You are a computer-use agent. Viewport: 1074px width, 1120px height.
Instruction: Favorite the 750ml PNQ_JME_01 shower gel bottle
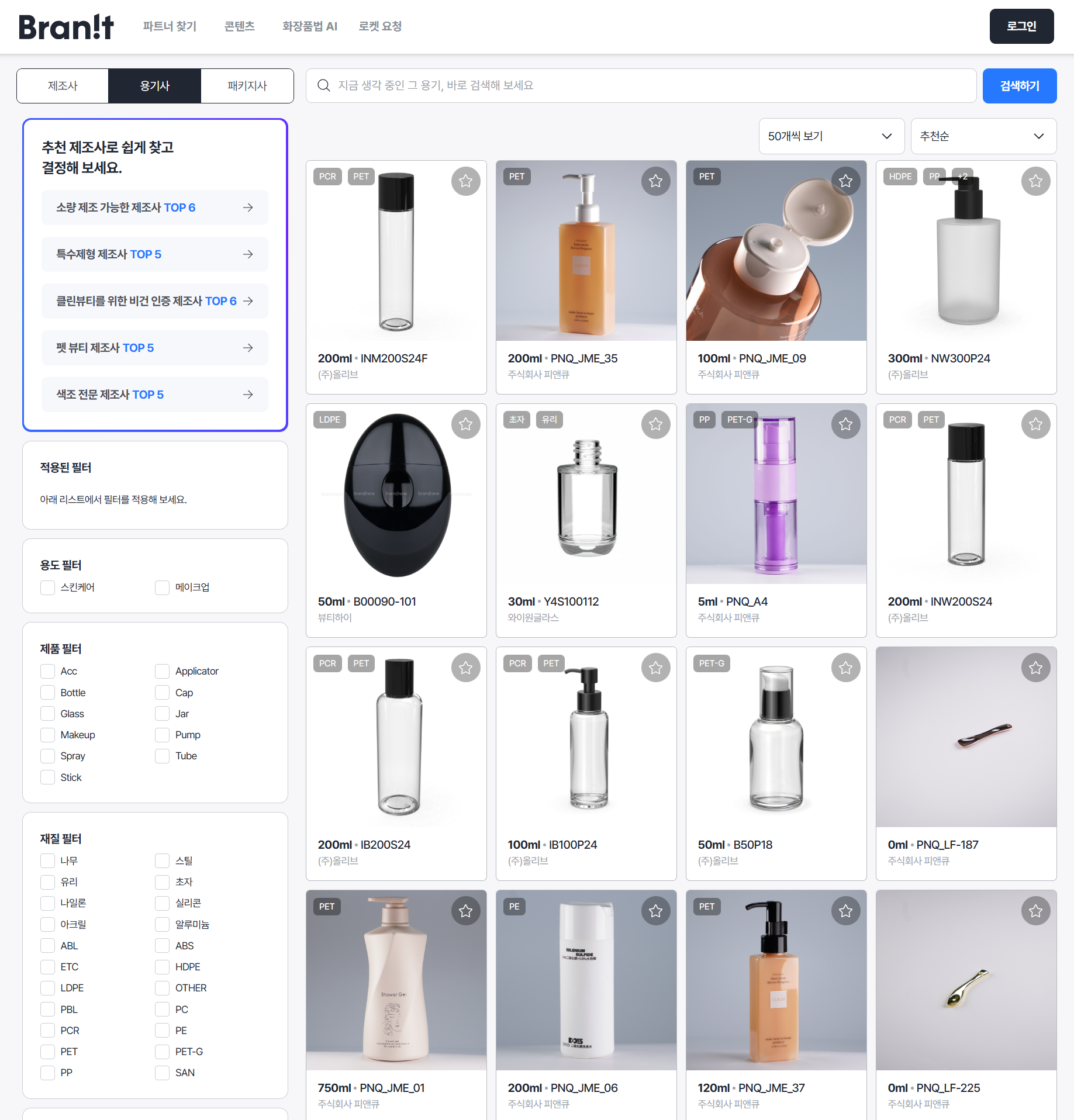point(465,911)
